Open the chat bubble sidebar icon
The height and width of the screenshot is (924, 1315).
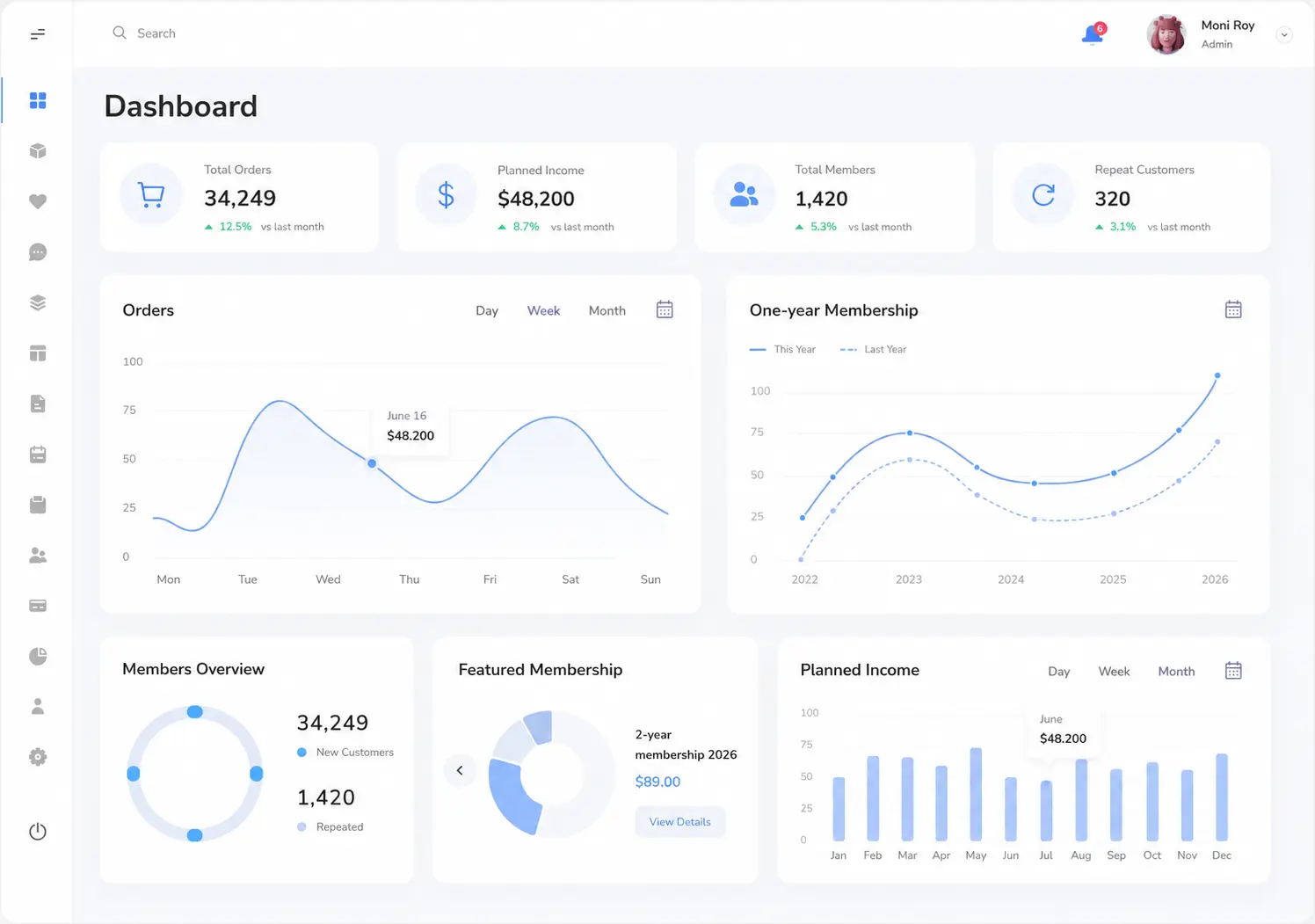[38, 252]
